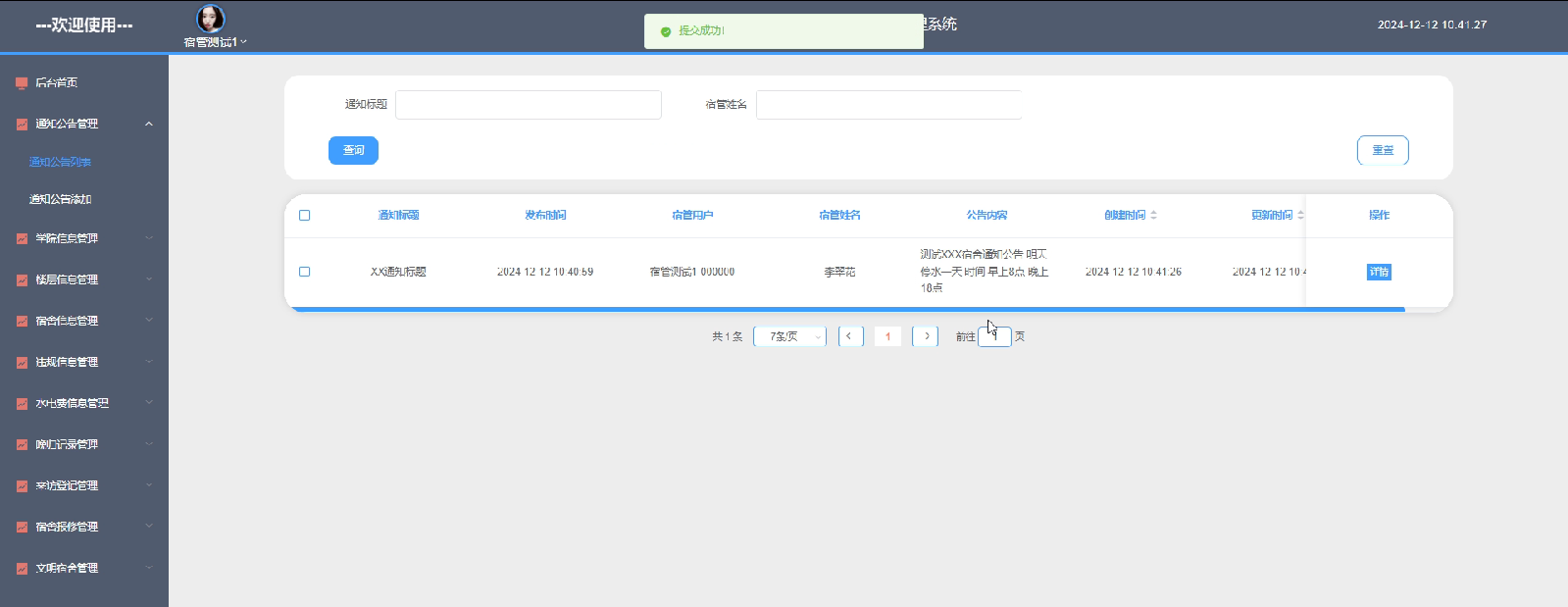Click the 水电费信息管理 chart icon
This screenshot has height=607, width=1568.
tap(22, 403)
